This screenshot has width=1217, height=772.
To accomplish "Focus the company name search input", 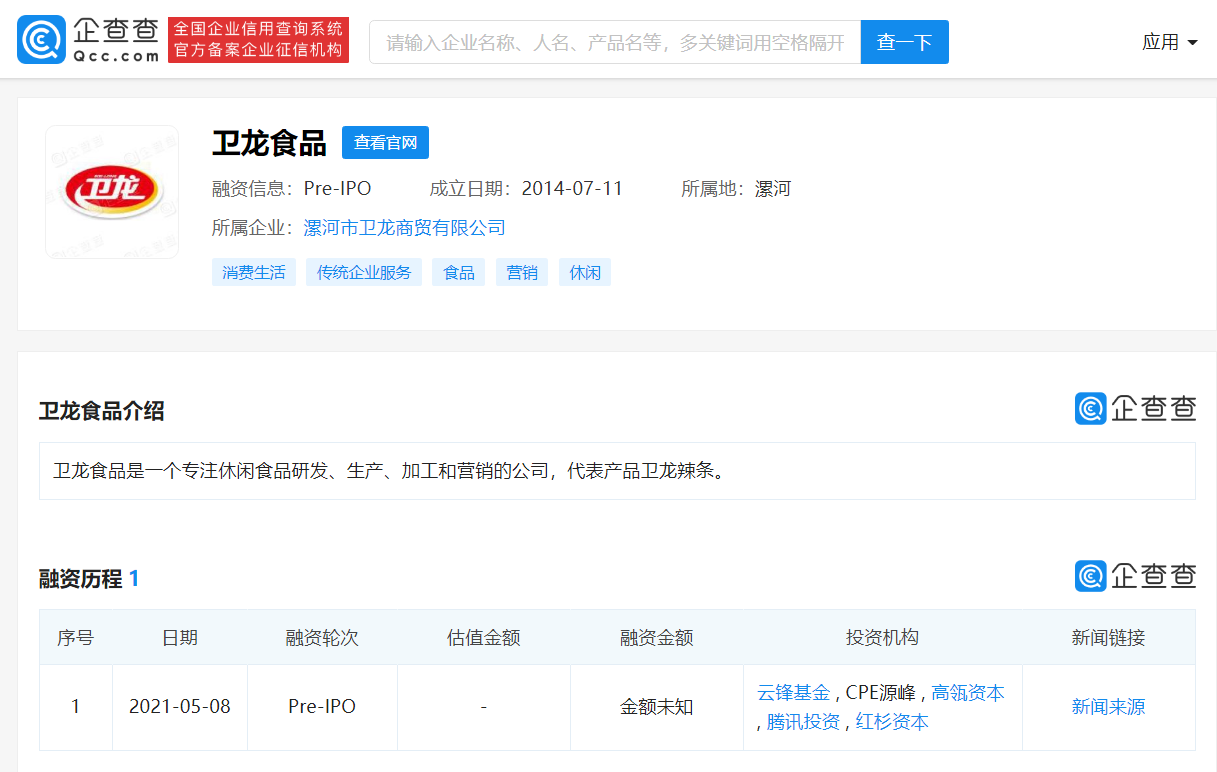I will [x=615, y=42].
